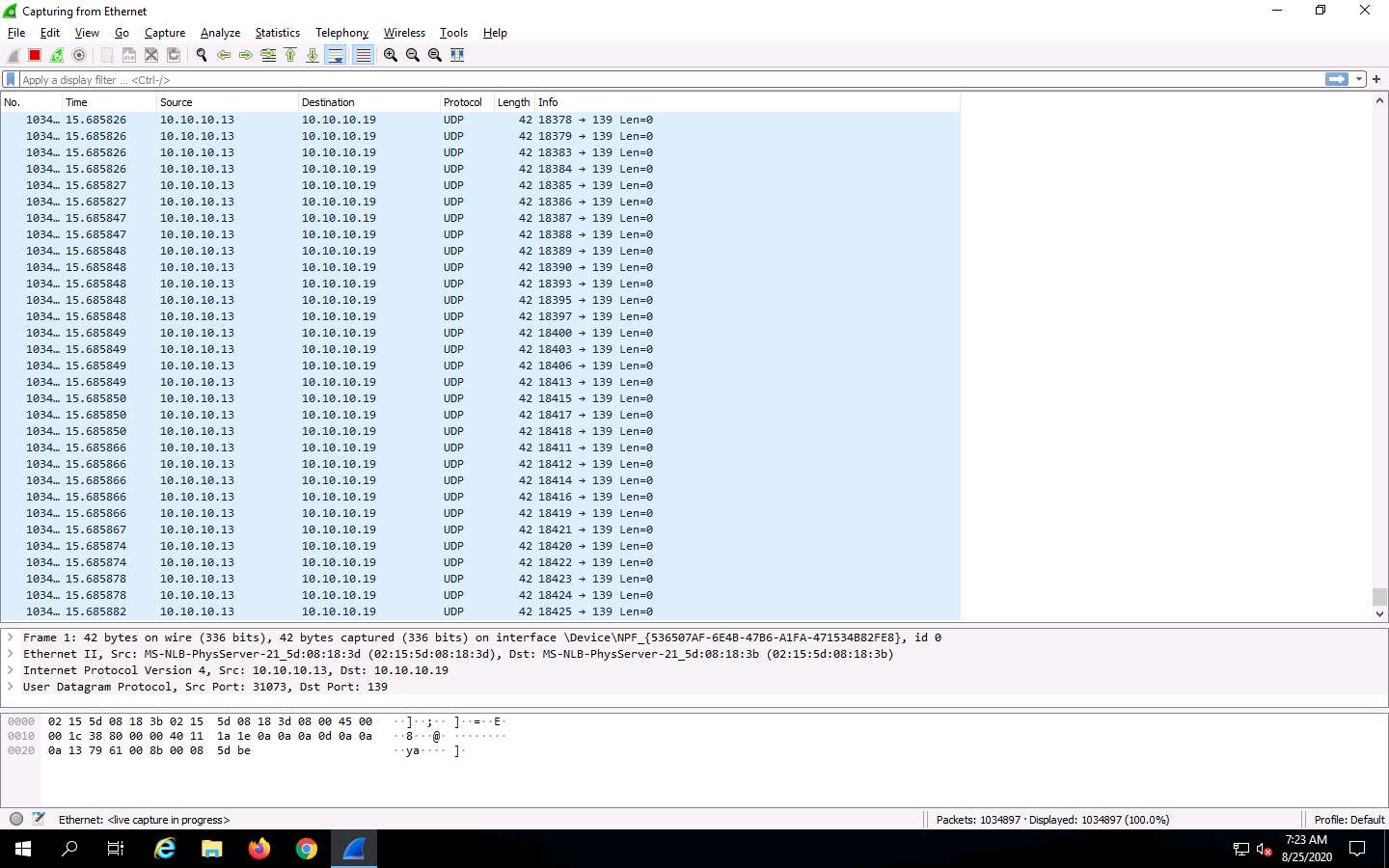Screen dimensions: 1389x868
Task: Click the expert information status circle
Action: pyautogui.click(x=16, y=819)
